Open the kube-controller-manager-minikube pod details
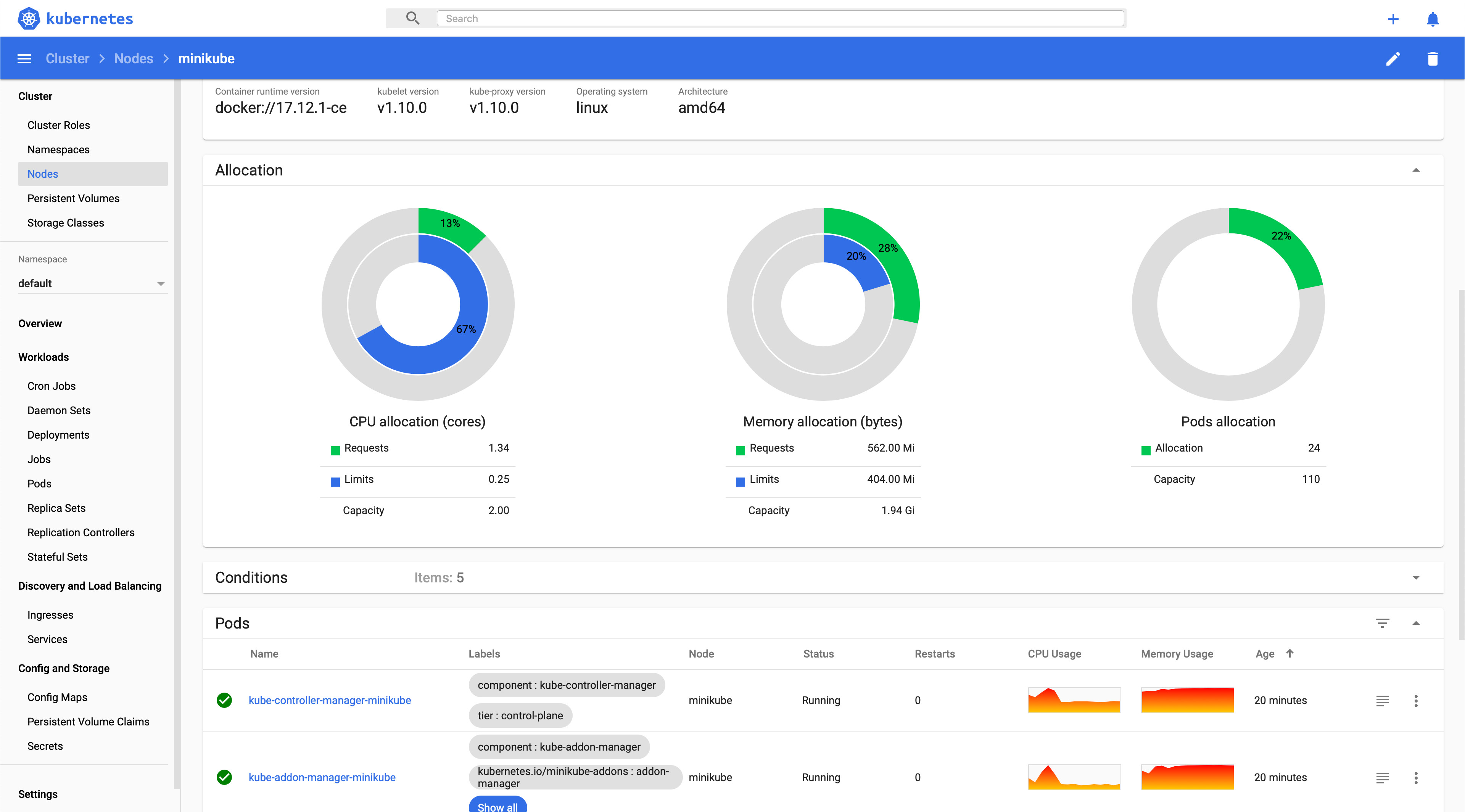Viewport: 1465px width, 812px height. 330,700
